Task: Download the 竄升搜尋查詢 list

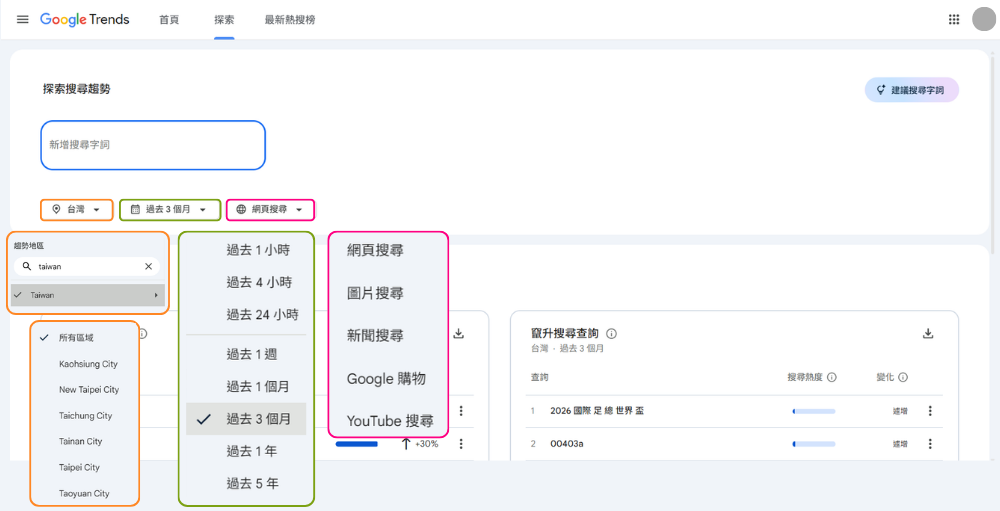Action: [928, 333]
